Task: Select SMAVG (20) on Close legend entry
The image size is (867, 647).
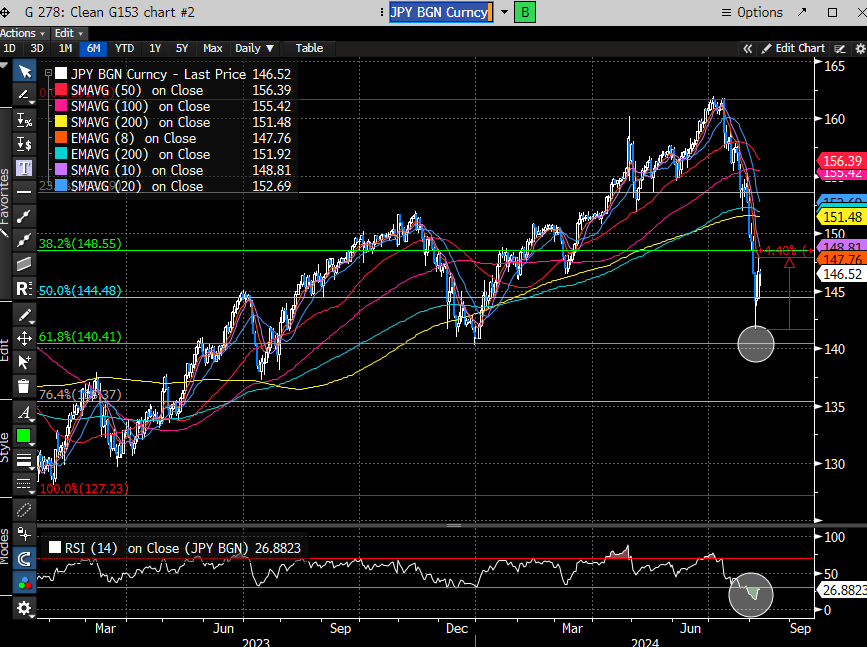Action: tap(137, 186)
